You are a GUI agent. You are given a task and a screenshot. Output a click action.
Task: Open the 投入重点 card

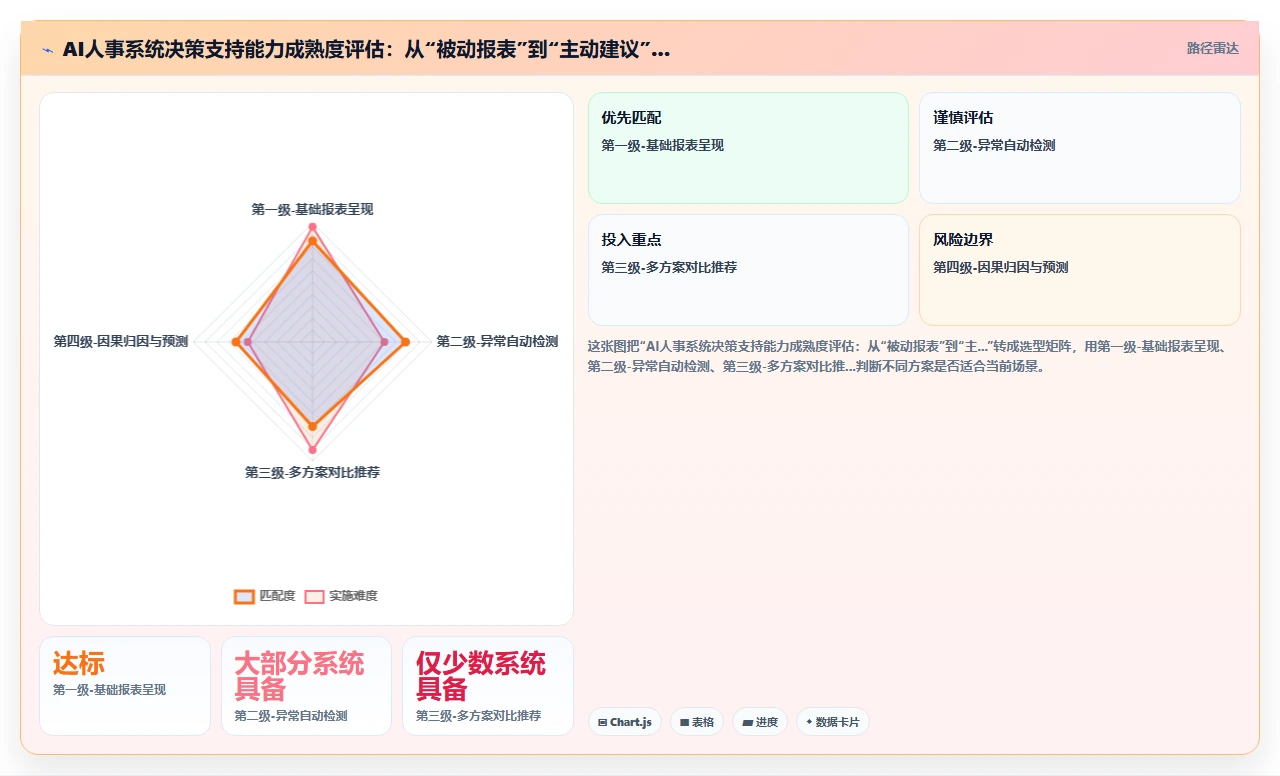pos(748,270)
